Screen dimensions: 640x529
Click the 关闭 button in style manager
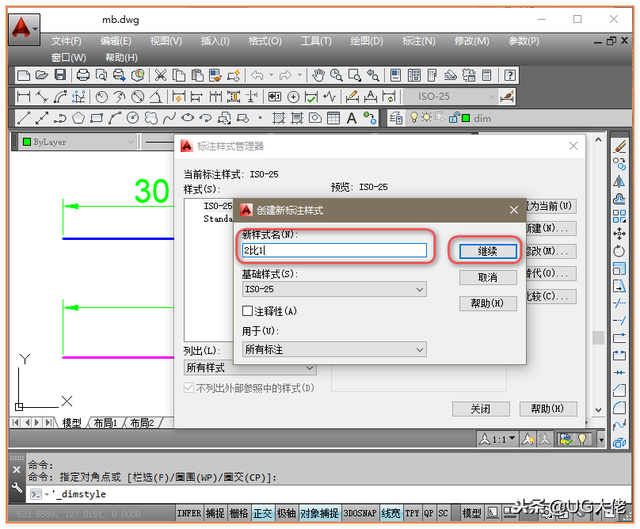pyautogui.click(x=481, y=409)
